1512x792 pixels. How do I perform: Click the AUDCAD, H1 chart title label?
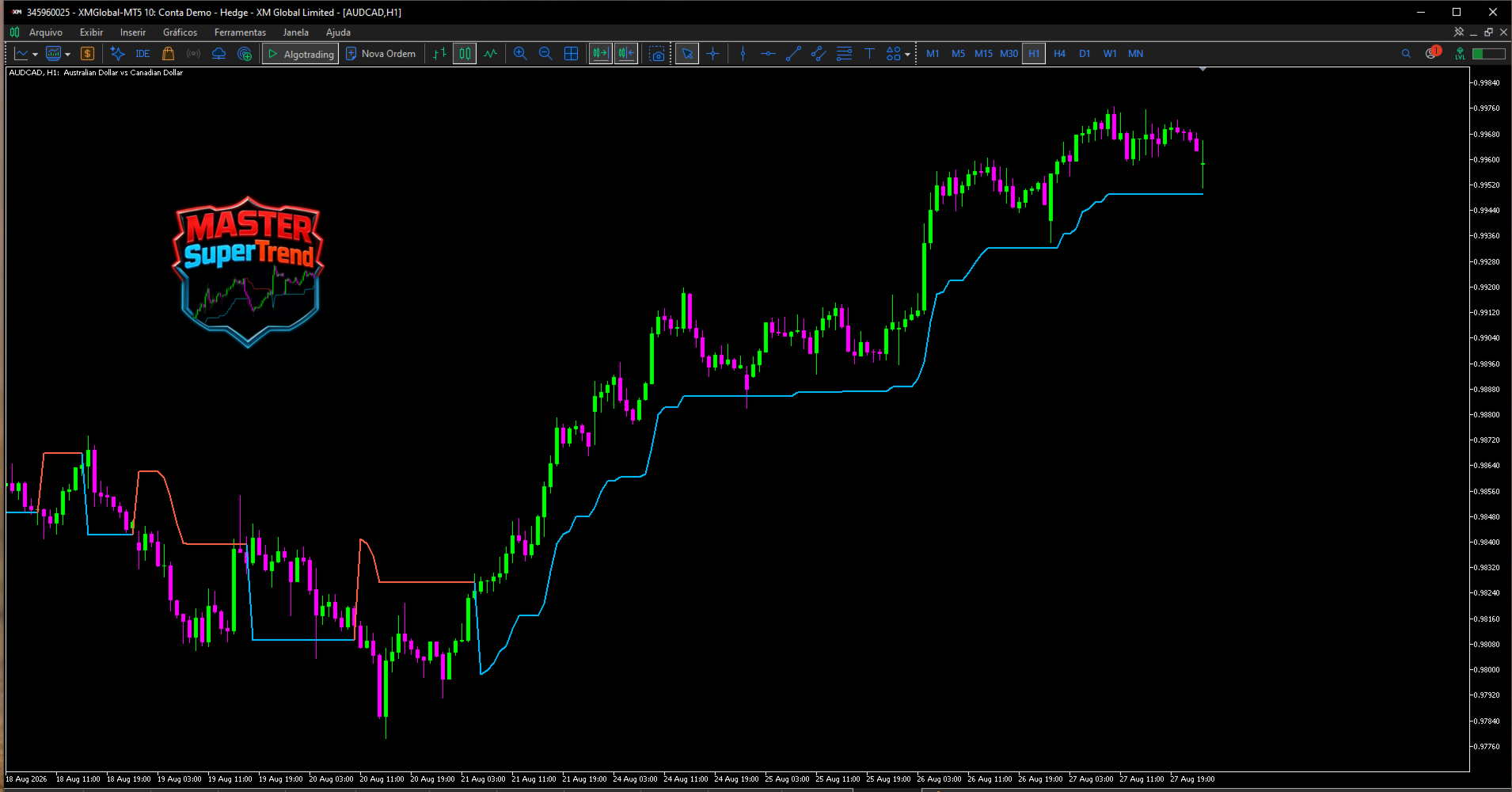[x=96, y=73]
